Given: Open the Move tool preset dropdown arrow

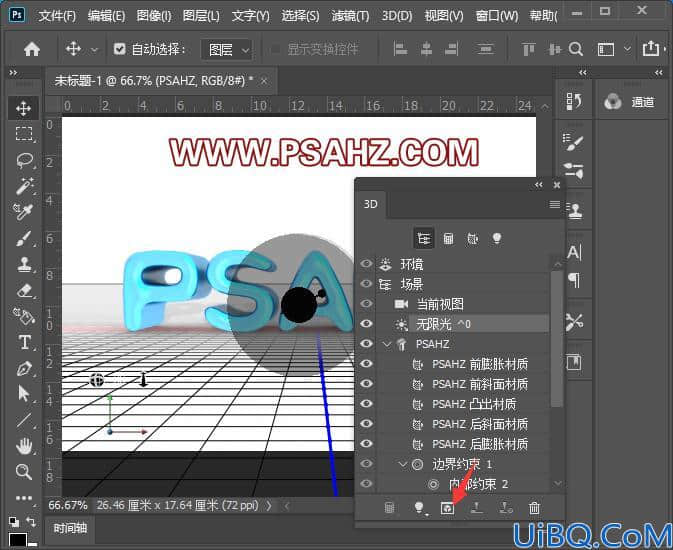Looking at the screenshot, I should [94, 50].
